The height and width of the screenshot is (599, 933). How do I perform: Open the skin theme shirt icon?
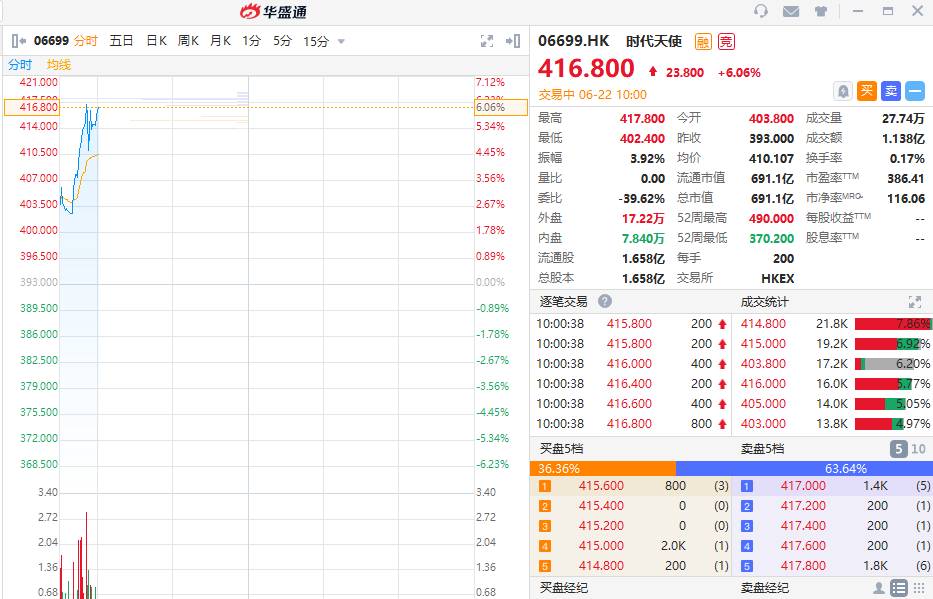[821, 11]
